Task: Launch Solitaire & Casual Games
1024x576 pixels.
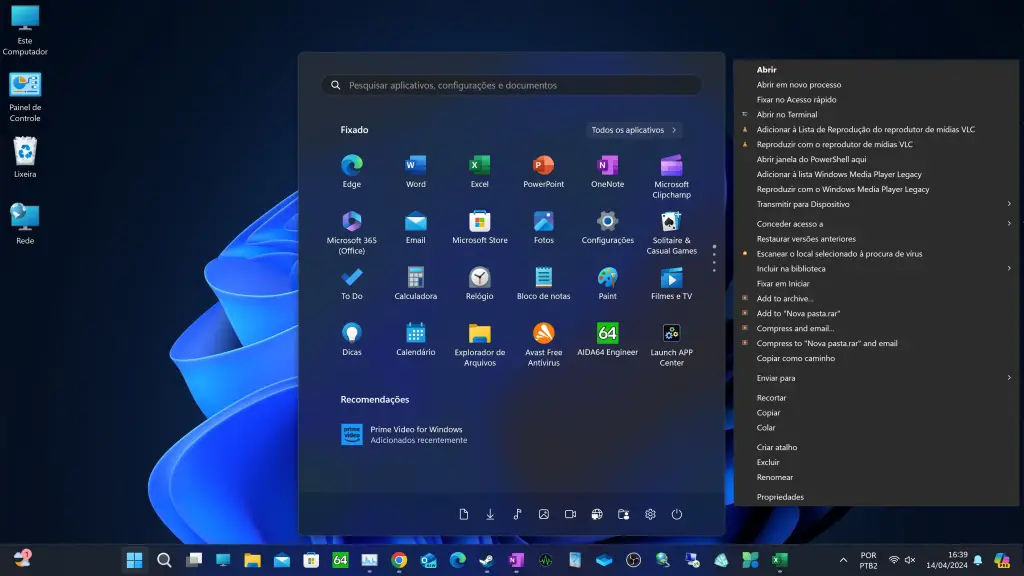Action: pyautogui.click(x=671, y=232)
